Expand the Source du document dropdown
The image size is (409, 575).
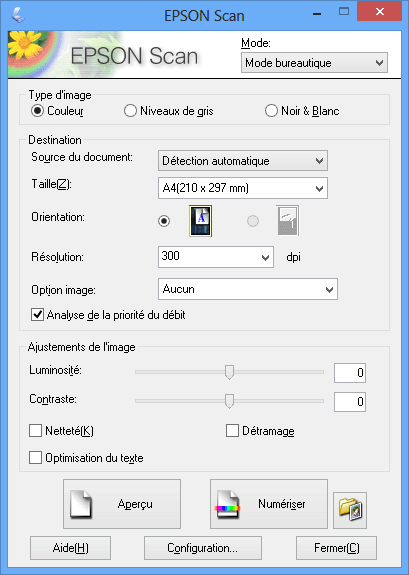coord(243,161)
